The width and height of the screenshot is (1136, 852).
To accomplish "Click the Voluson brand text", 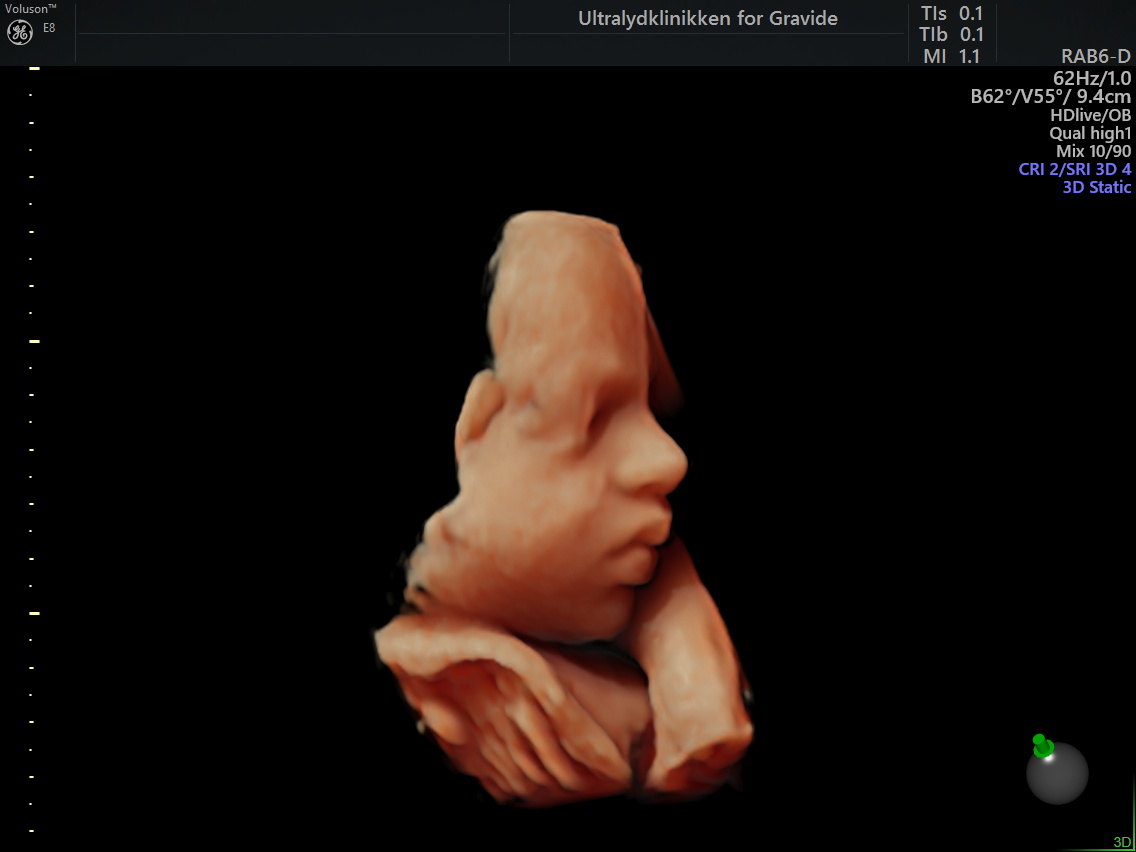I will coord(31,9).
